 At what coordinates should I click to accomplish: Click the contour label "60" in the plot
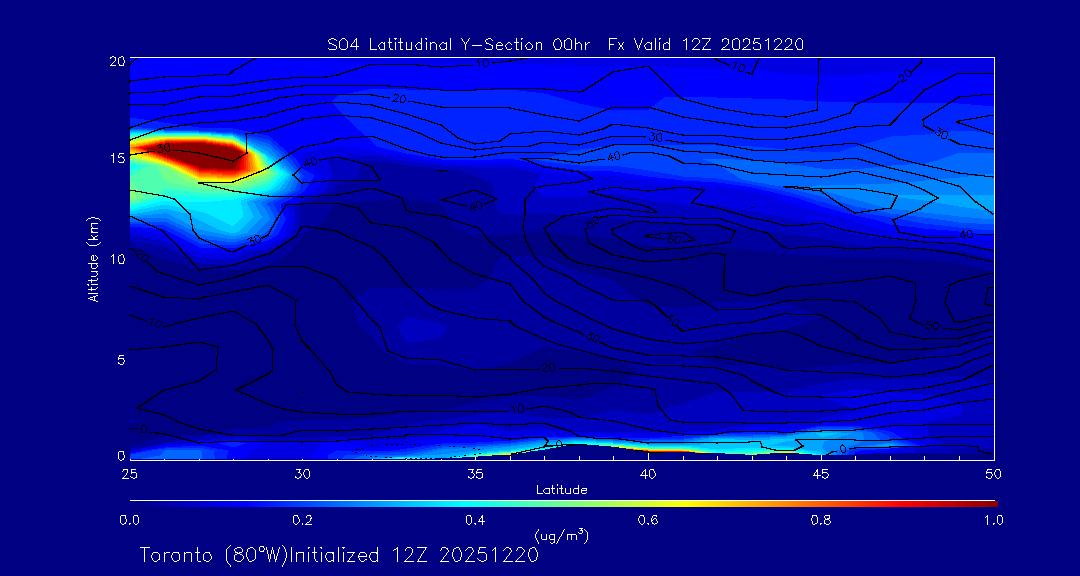674,238
